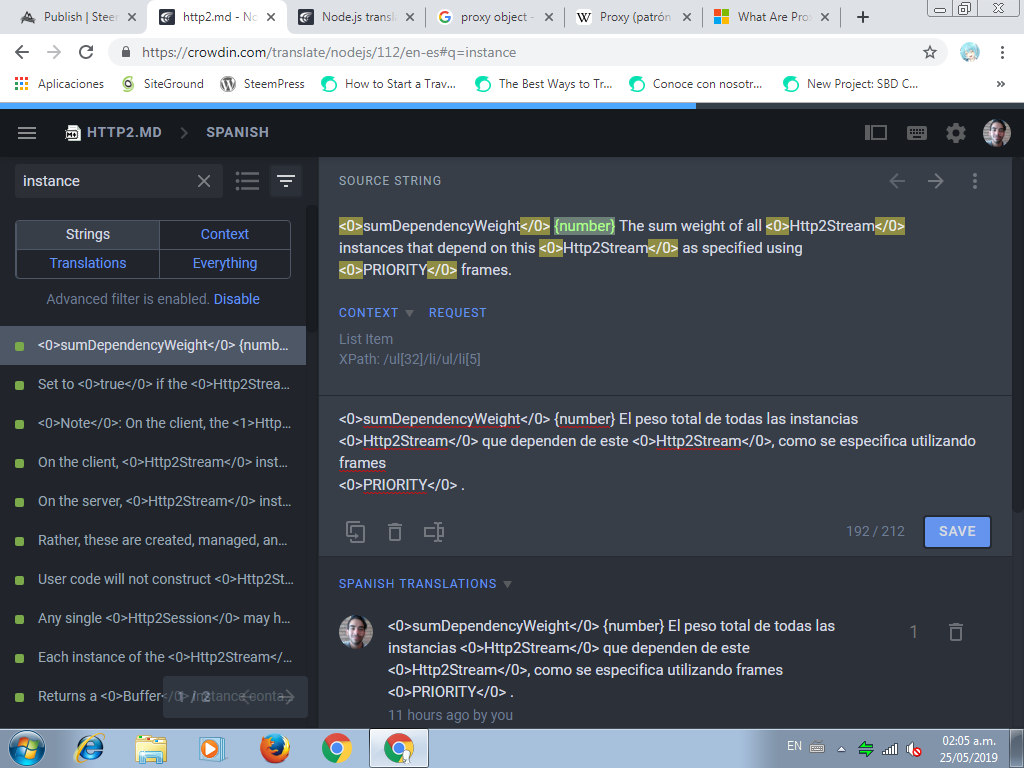Toggle the sidebar layout icon
1024x768 pixels.
coord(876,133)
